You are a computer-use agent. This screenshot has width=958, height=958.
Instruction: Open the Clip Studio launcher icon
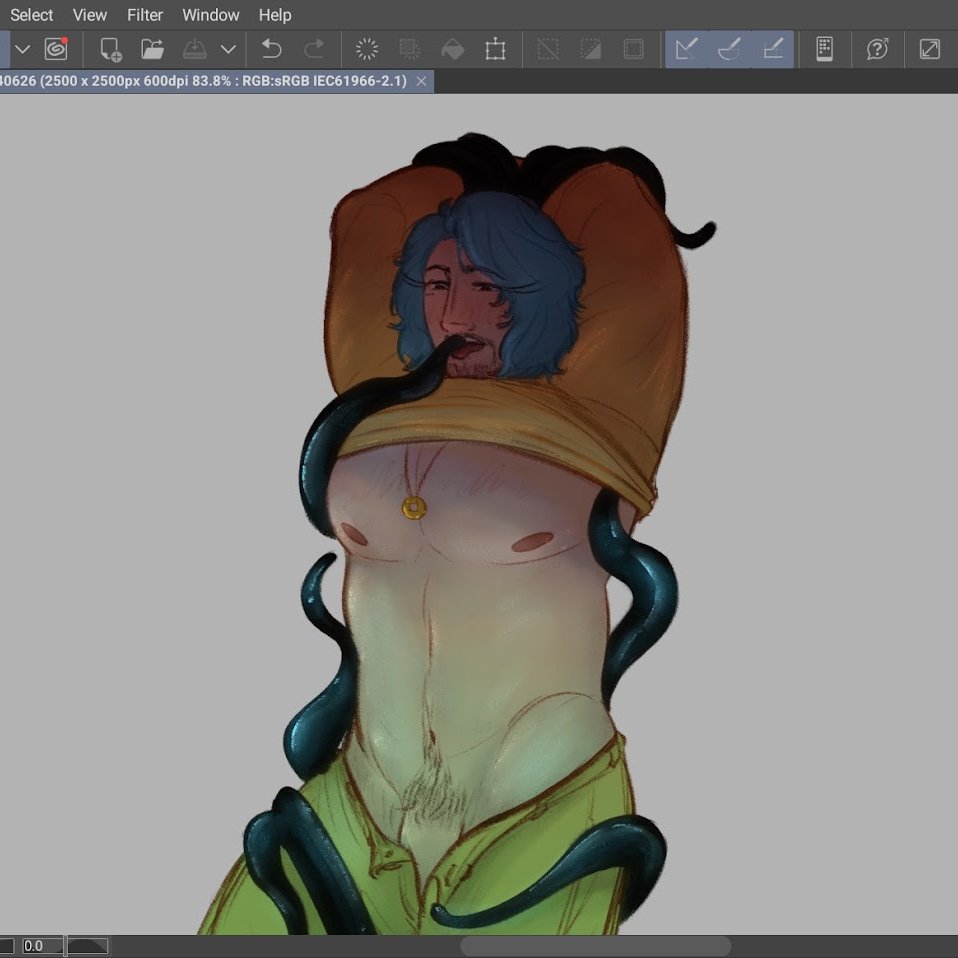click(x=56, y=49)
